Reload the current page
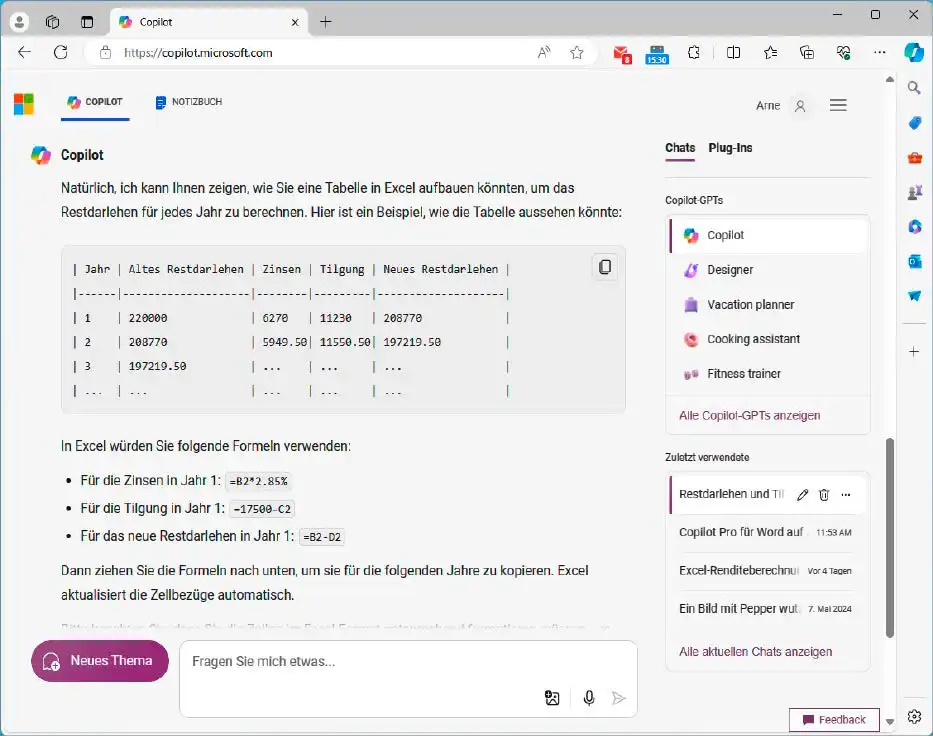The image size is (933, 736). click(x=61, y=52)
